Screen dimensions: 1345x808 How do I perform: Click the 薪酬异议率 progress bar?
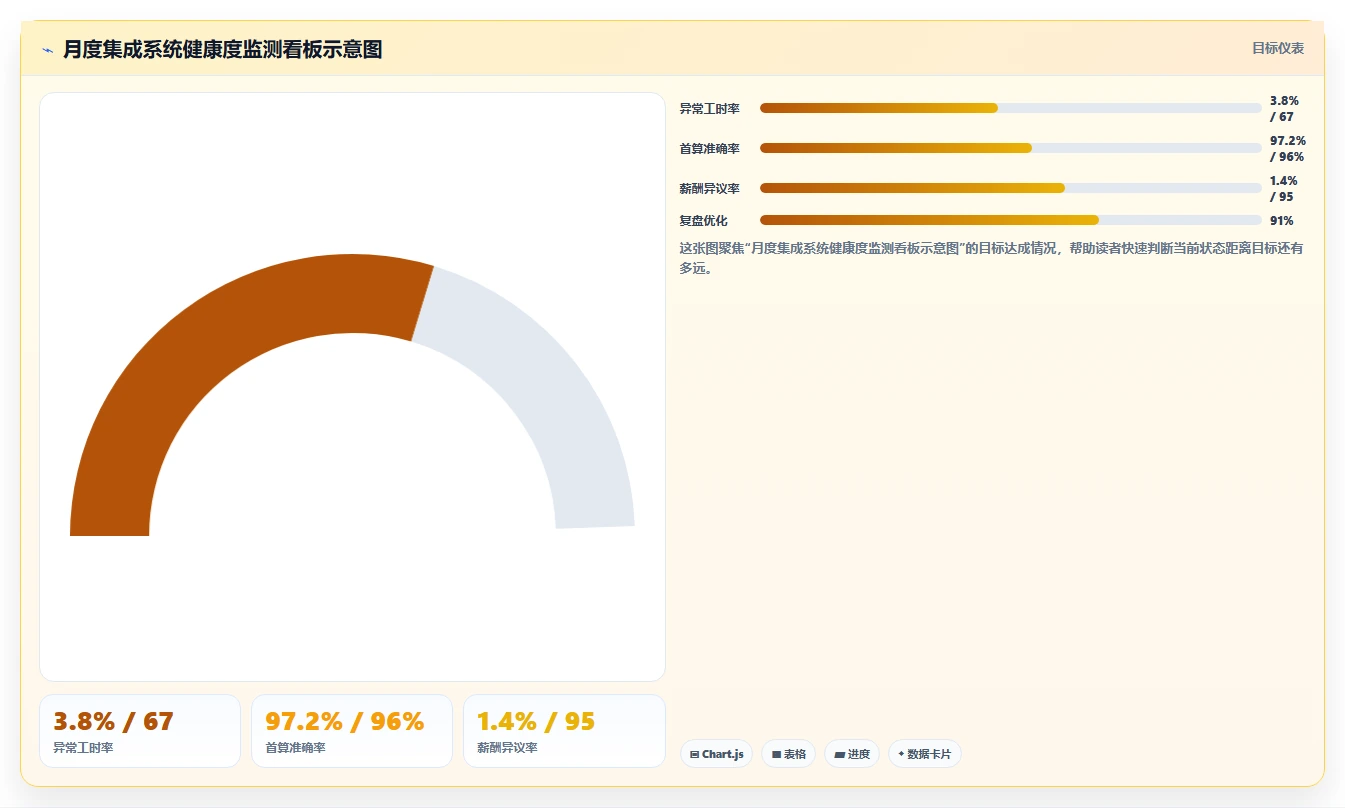(1010, 188)
